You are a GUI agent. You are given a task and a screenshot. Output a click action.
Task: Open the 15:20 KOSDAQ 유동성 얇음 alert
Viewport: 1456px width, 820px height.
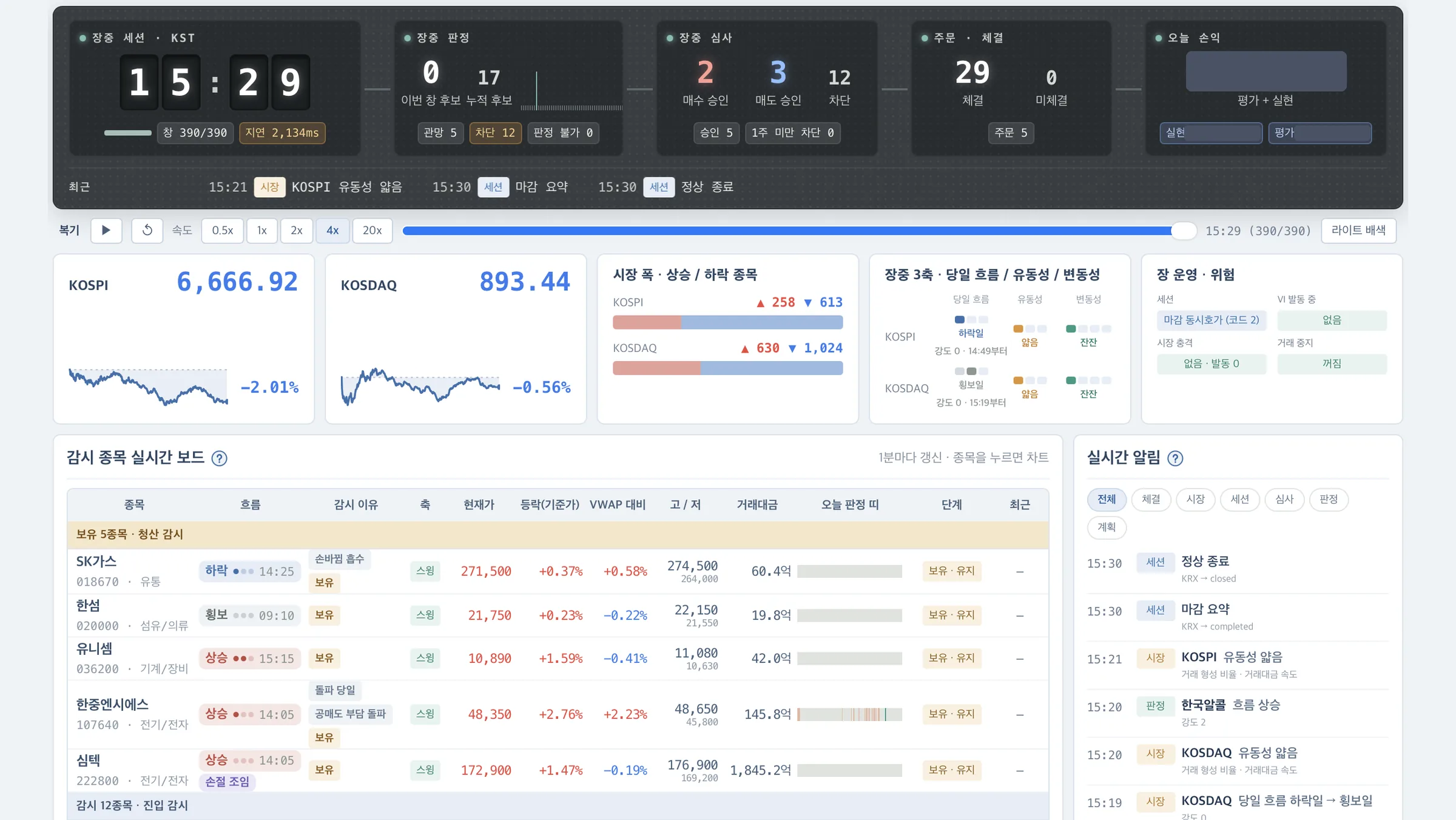coord(1238,761)
